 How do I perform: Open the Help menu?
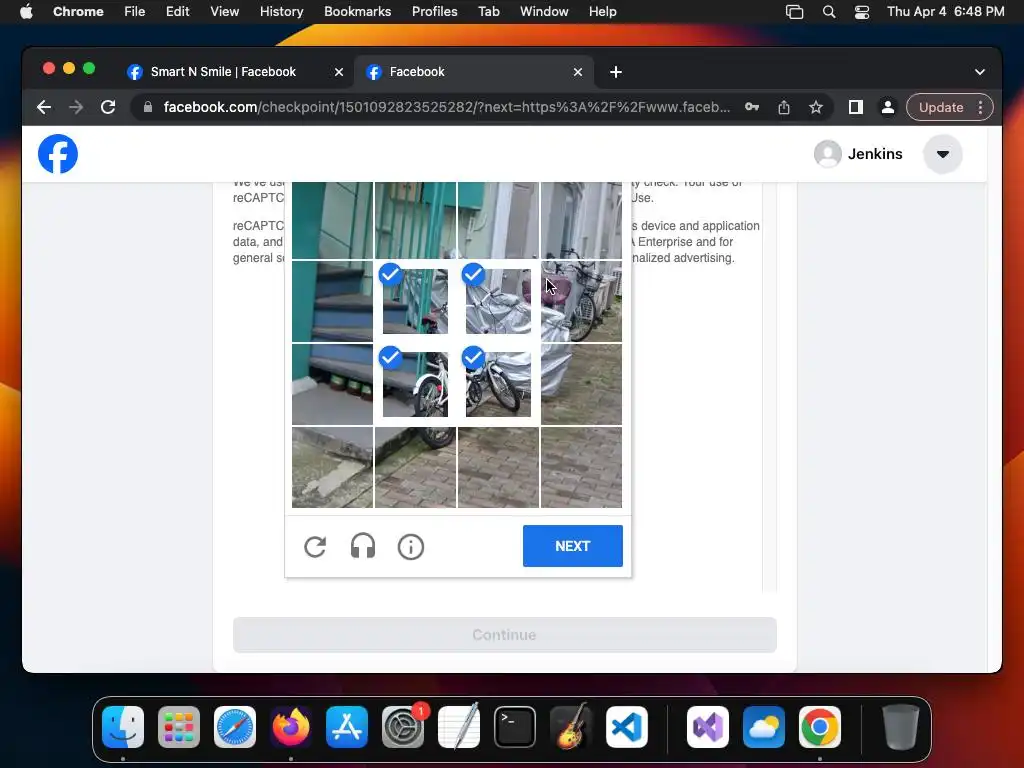click(602, 12)
